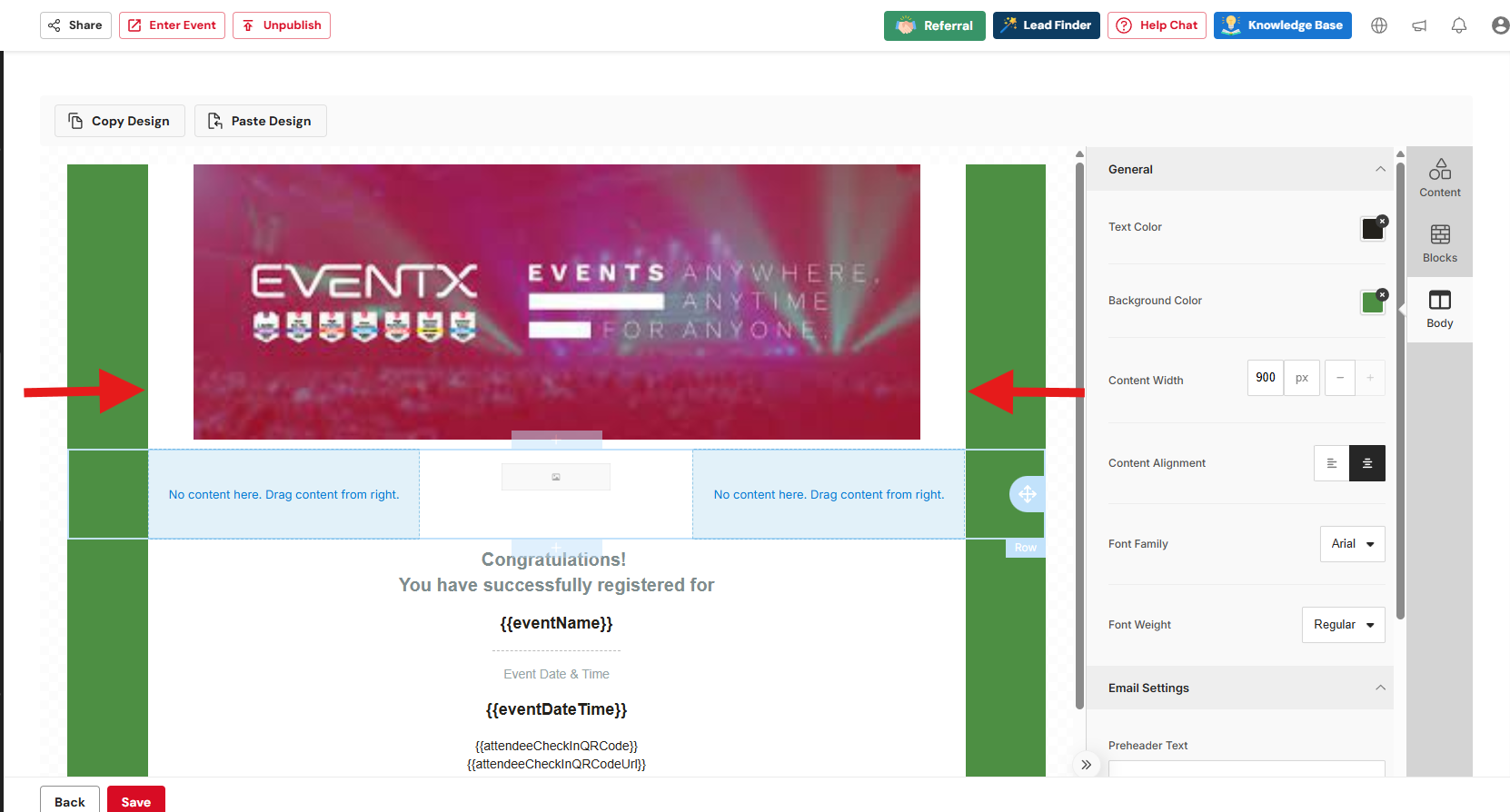The width and height of the screenshot is (1510, 812).
Task: Set content alignment to left
Action: pos(1332,463)
